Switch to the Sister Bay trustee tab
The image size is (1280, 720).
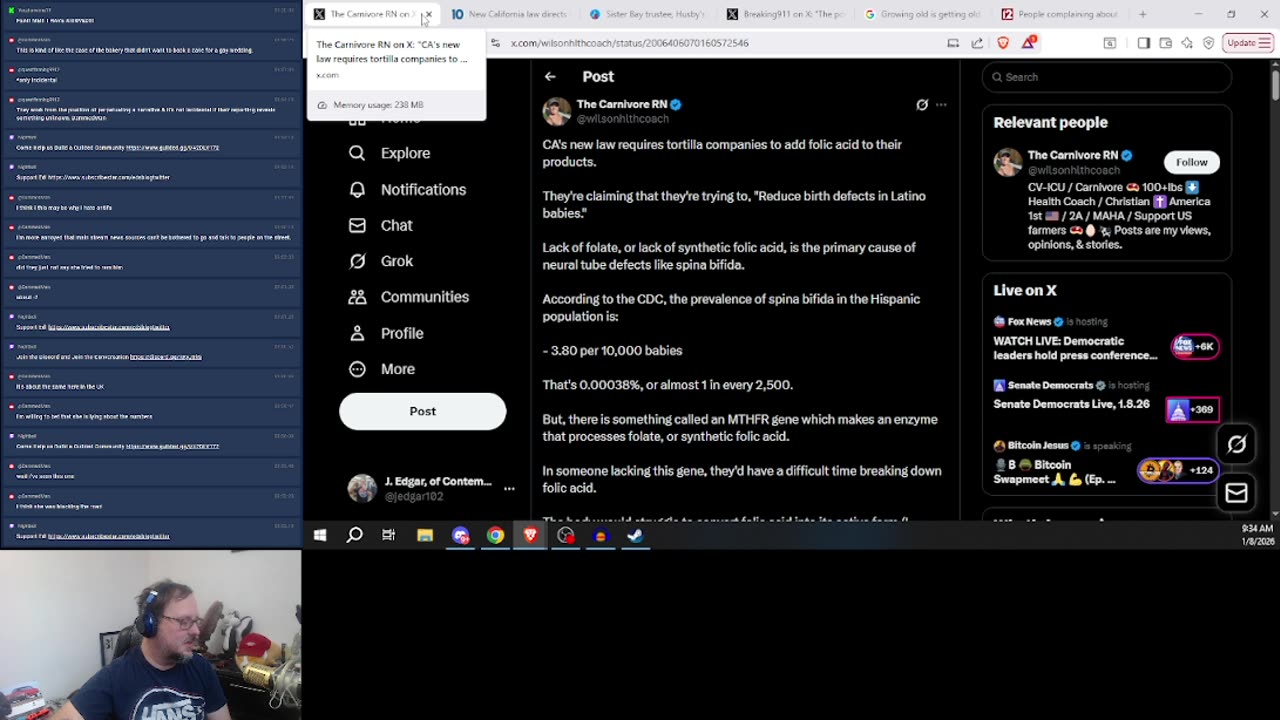(x=647, y=14)
